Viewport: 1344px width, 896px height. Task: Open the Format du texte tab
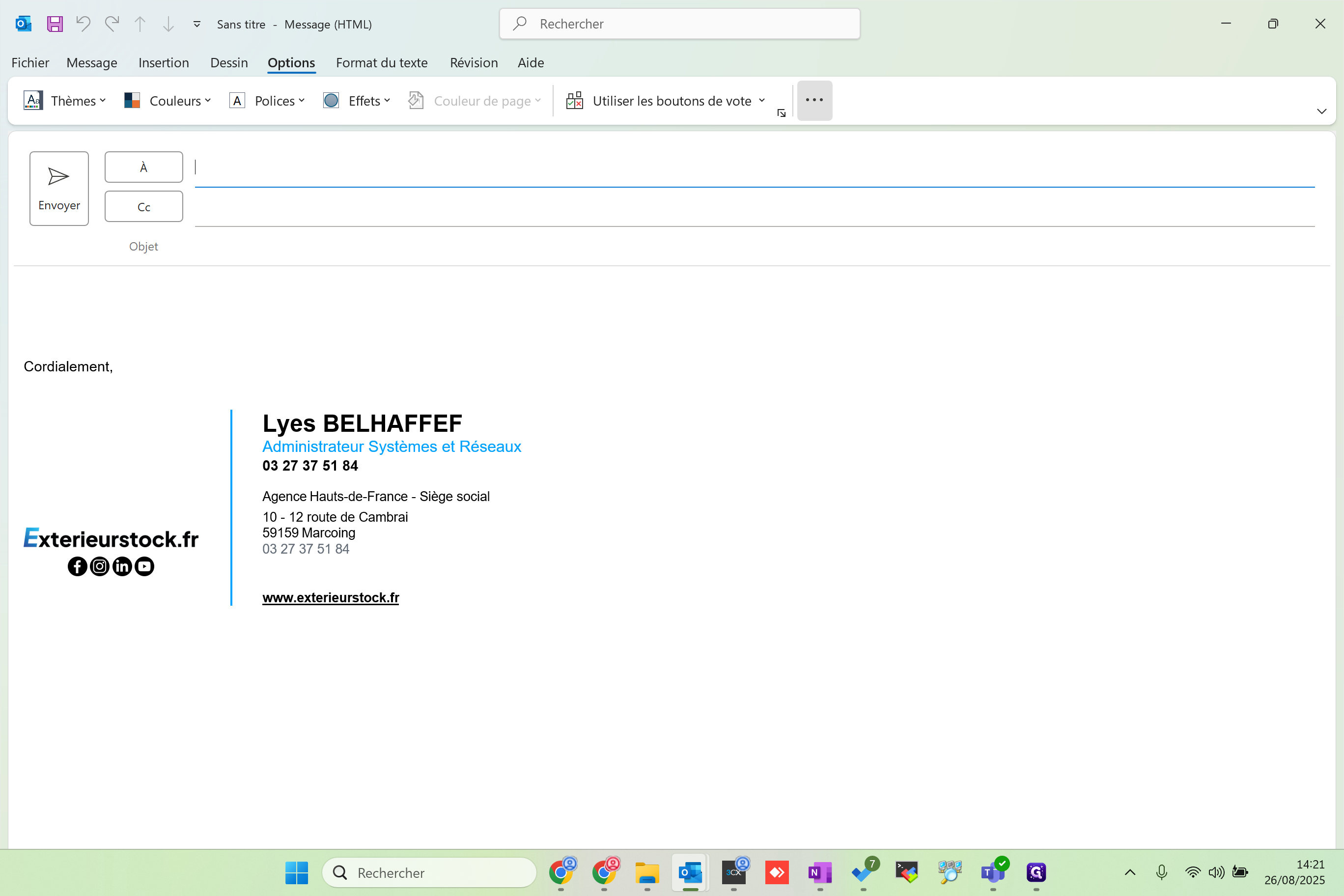pyautogui.click(x=382, y=62)
